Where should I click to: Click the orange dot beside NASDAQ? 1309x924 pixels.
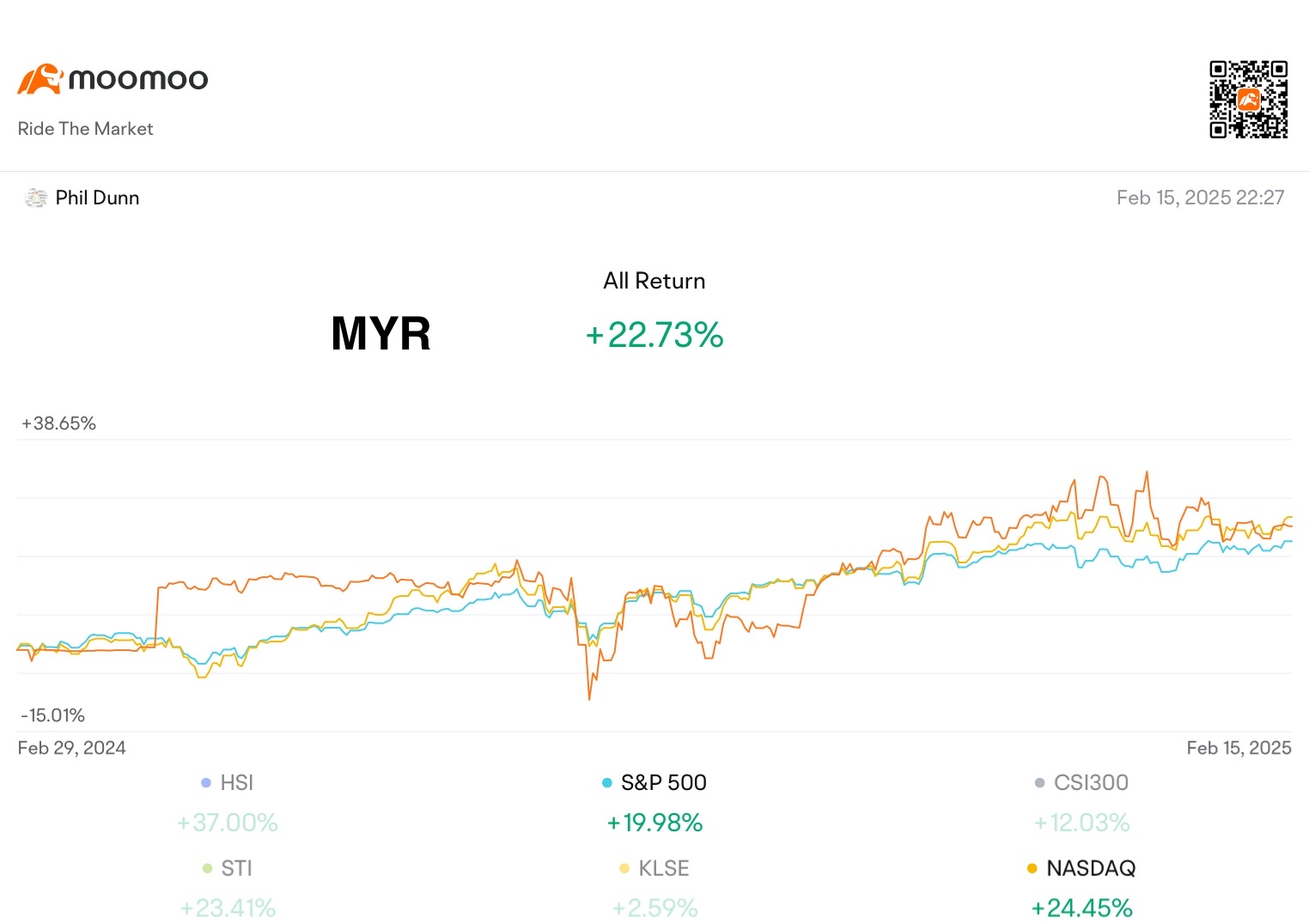(x=1032, y=868)
